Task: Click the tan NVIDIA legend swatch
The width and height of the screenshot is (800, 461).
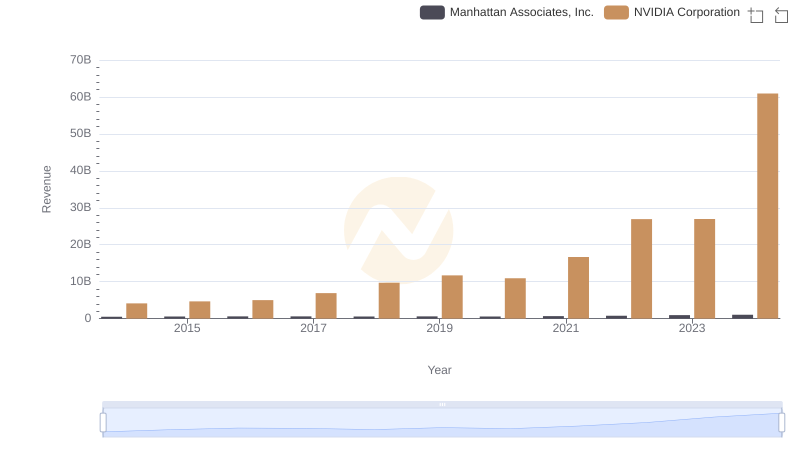Action: coord(616,12)
